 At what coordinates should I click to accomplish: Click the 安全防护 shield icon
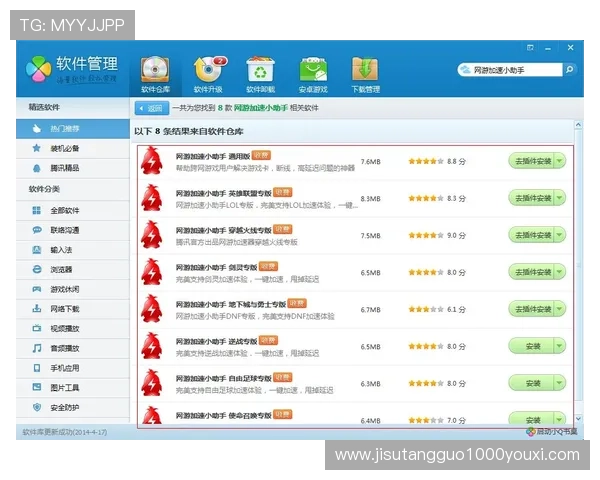click(x=37, y=407)
